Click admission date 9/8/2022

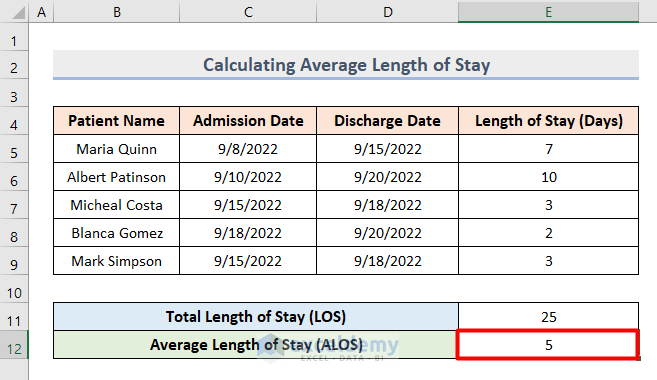248,149
